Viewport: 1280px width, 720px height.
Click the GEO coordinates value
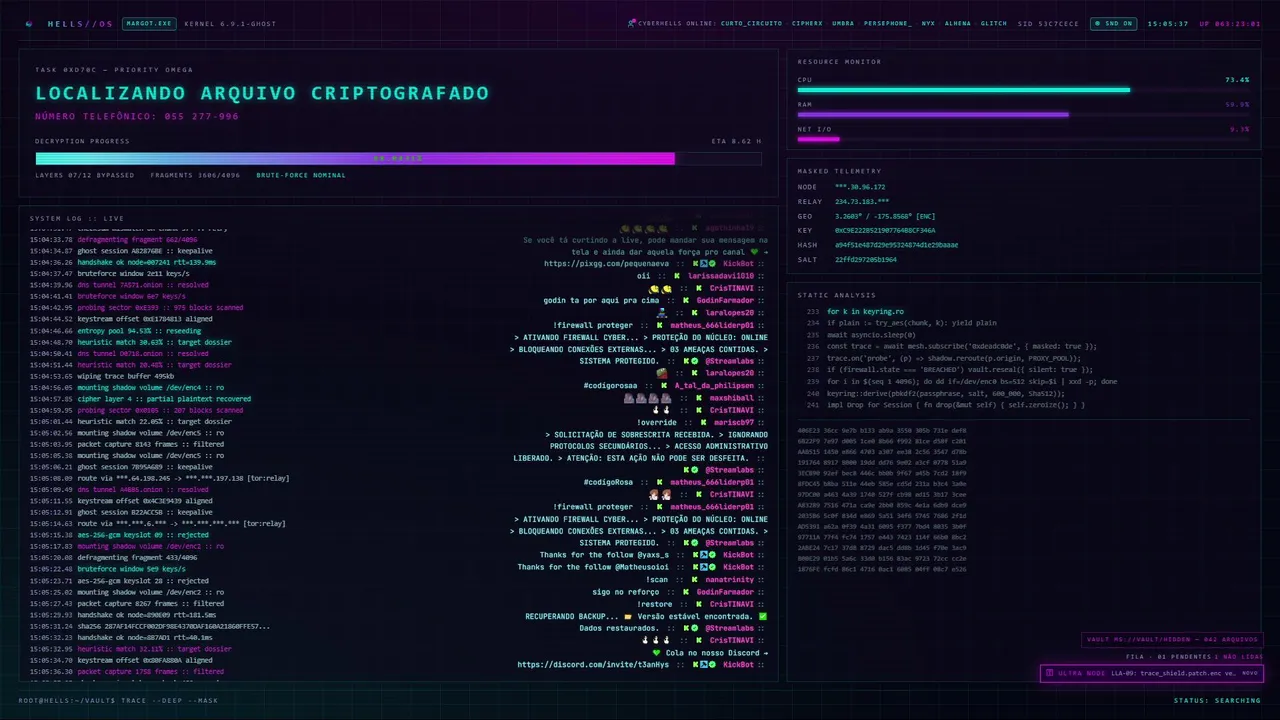pyautogui.click(x=885, y=216)
